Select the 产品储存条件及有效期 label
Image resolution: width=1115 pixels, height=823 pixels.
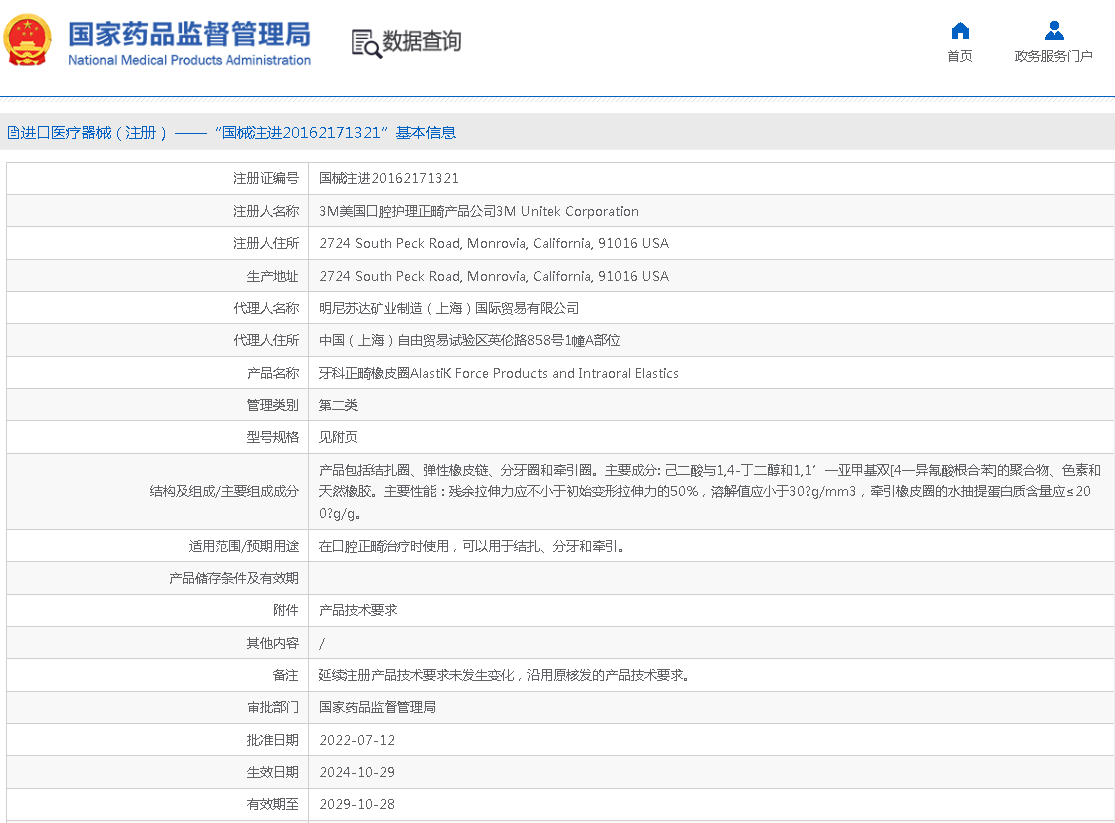click(x=233, y=578)
